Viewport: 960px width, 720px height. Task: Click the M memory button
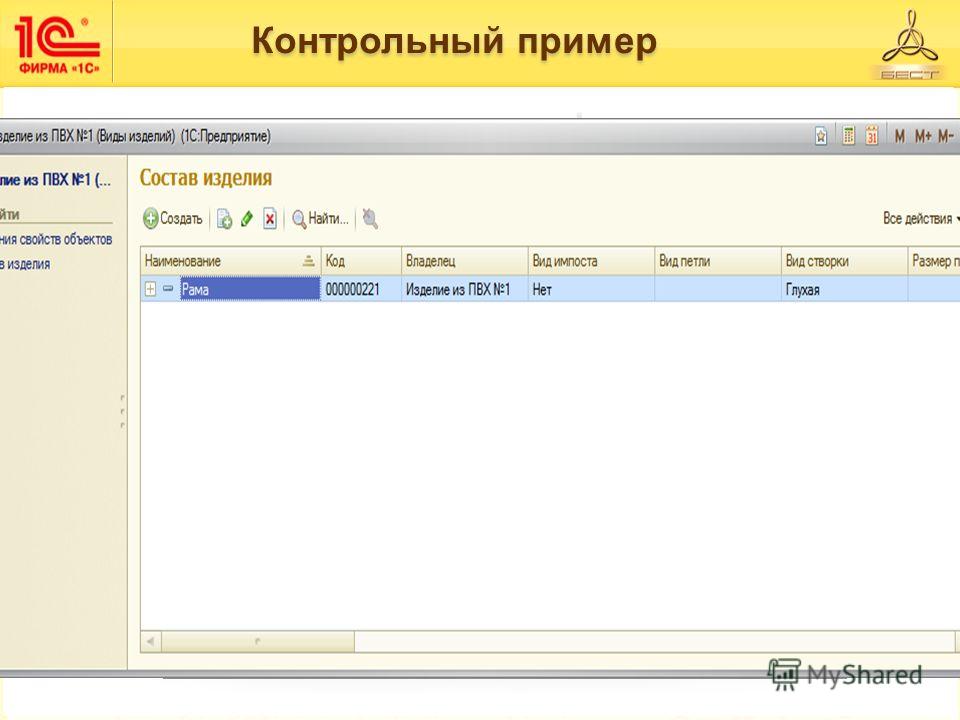[899, 136]
